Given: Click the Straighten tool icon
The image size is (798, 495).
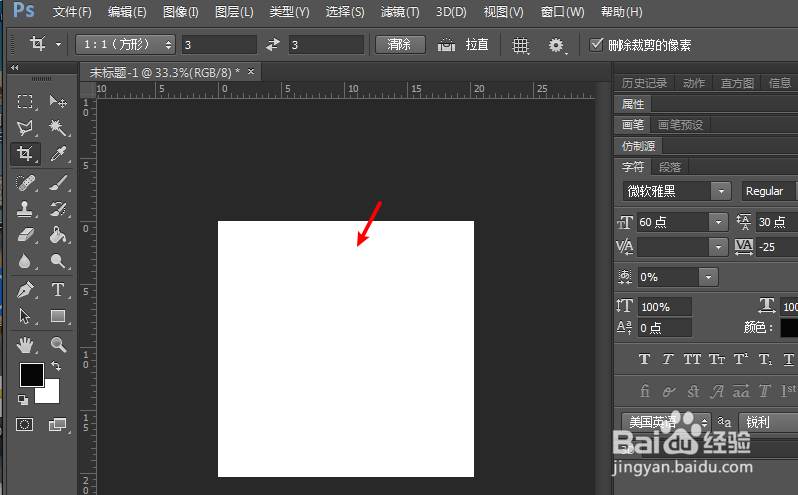Looking at the screenshot, I should [446, 45].
